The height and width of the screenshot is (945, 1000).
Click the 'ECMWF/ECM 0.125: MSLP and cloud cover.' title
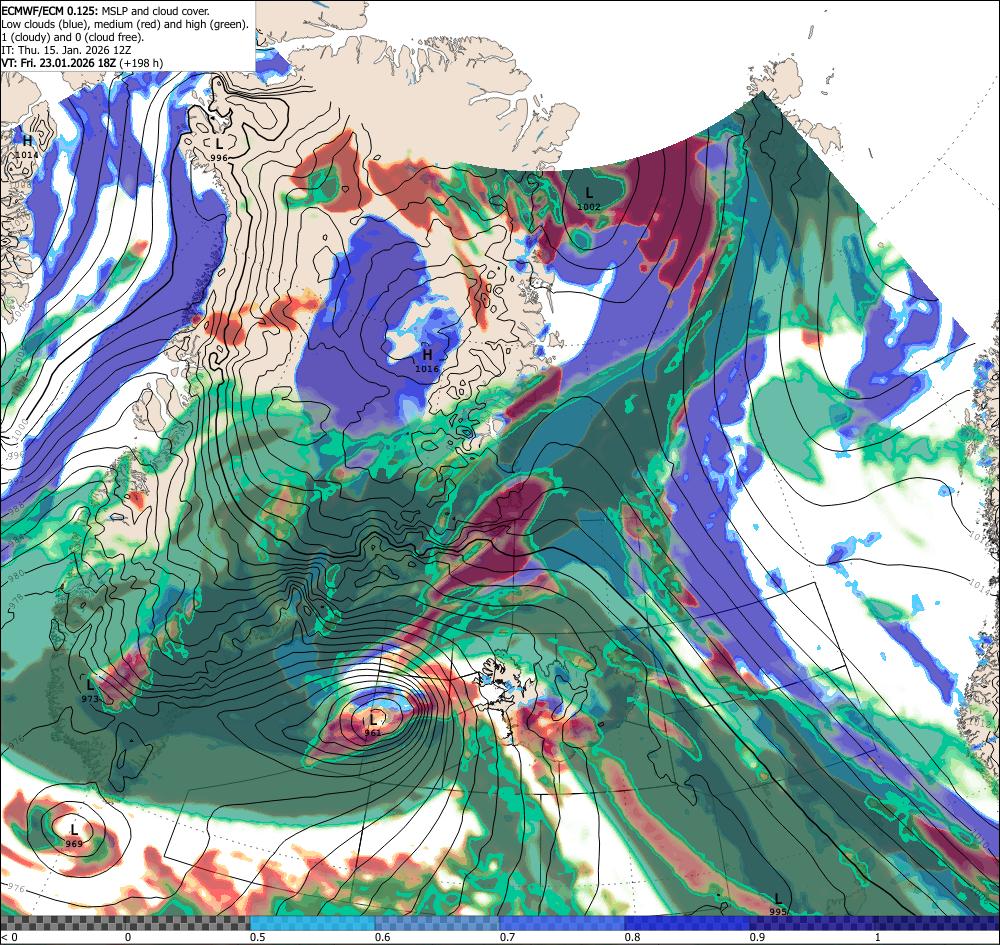pyautogui.click(x=105, y=11)
